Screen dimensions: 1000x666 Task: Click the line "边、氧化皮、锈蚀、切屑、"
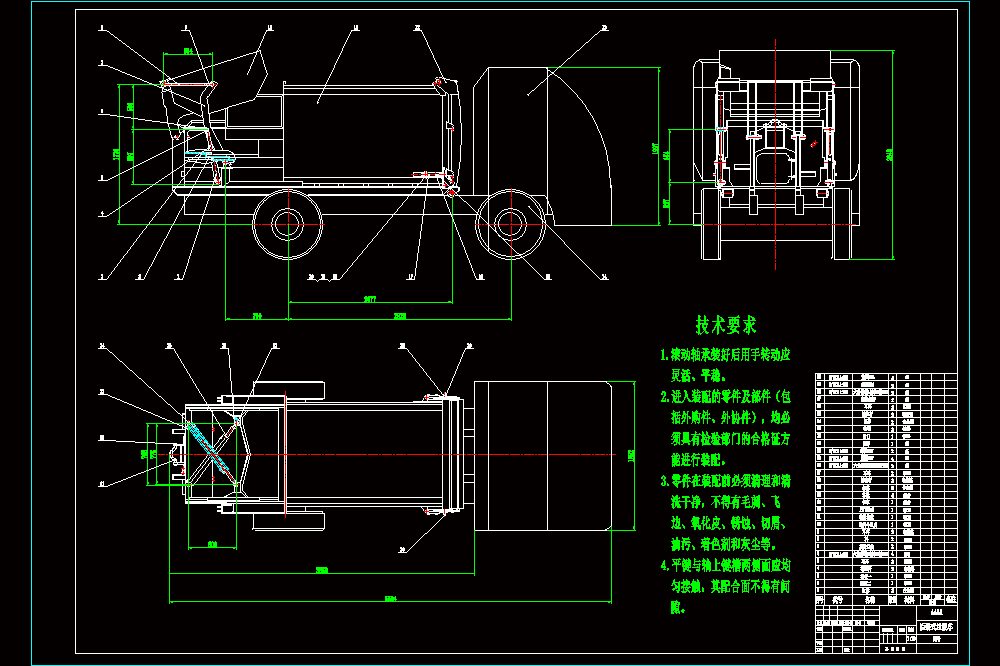(728, 523)
